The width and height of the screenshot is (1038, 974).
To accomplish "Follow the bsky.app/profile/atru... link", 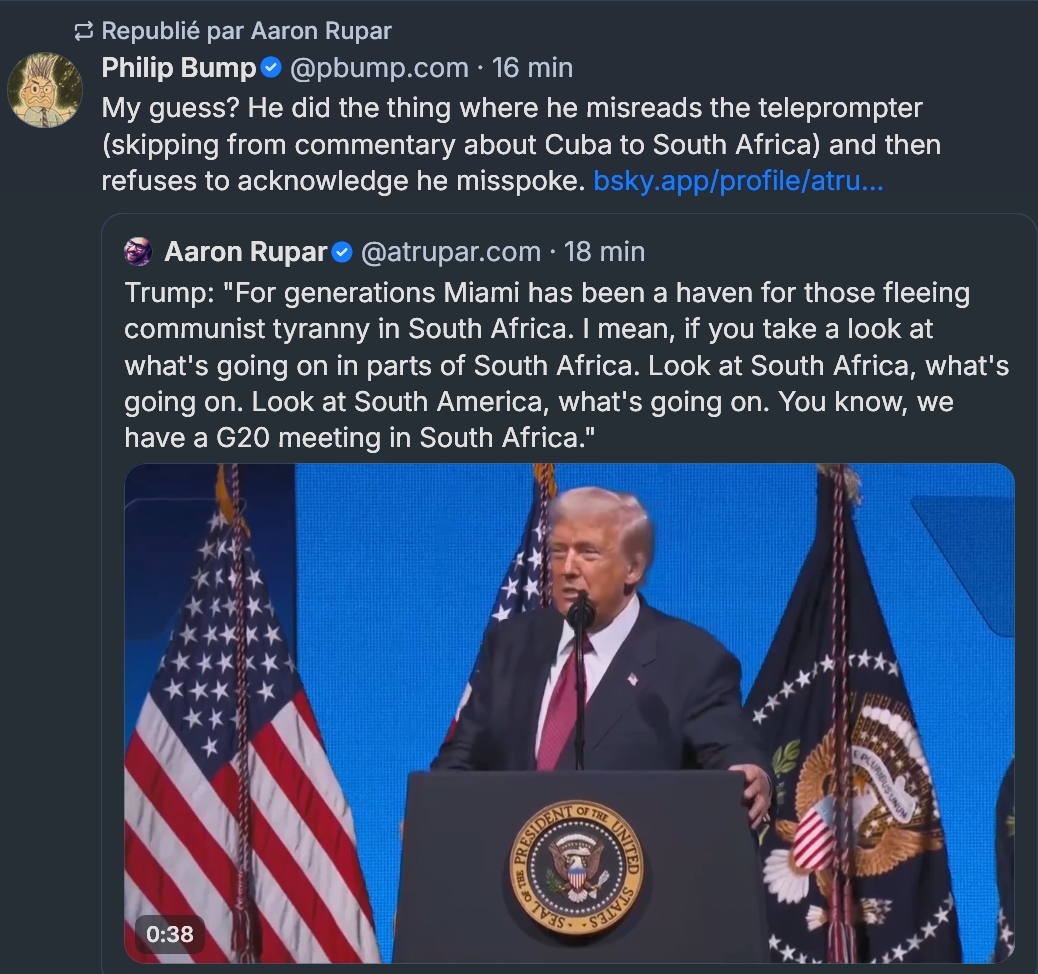I will point(738,181).
